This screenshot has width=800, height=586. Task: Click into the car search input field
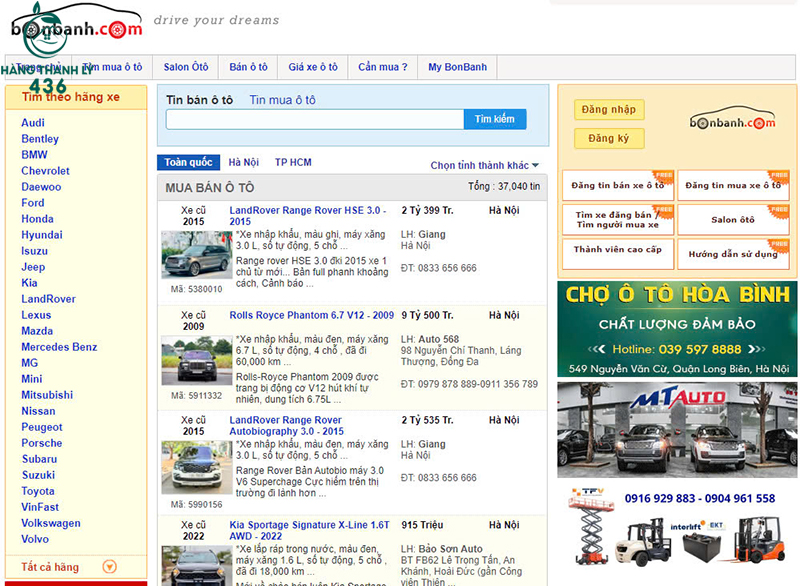point(315,119)
